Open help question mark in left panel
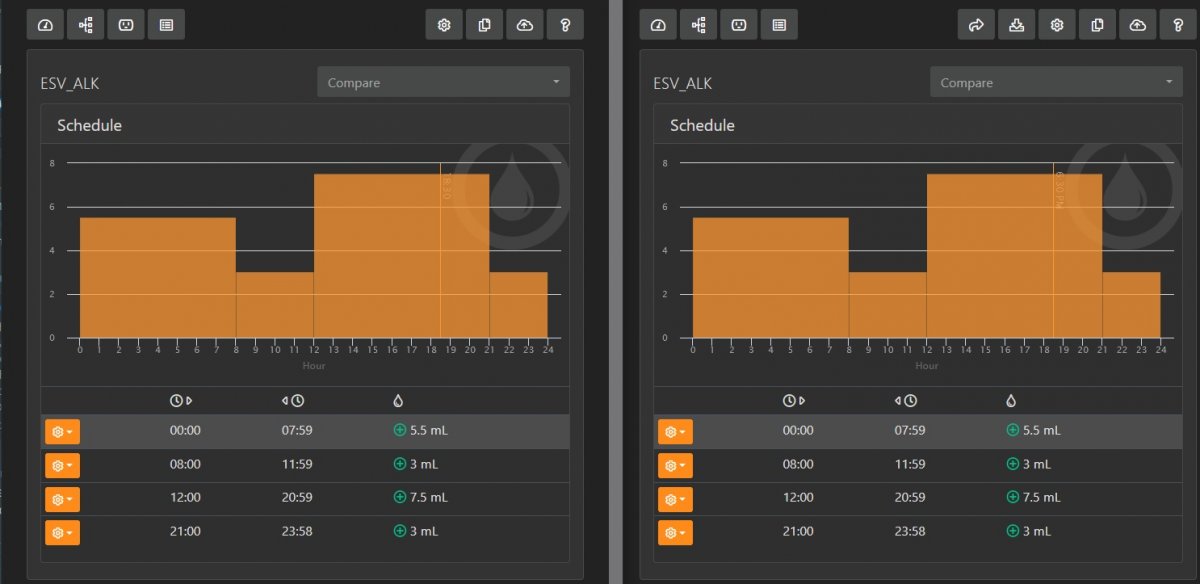Viewport: 1200px width, 584px height. pyautogui.click(x=565, y=25)
